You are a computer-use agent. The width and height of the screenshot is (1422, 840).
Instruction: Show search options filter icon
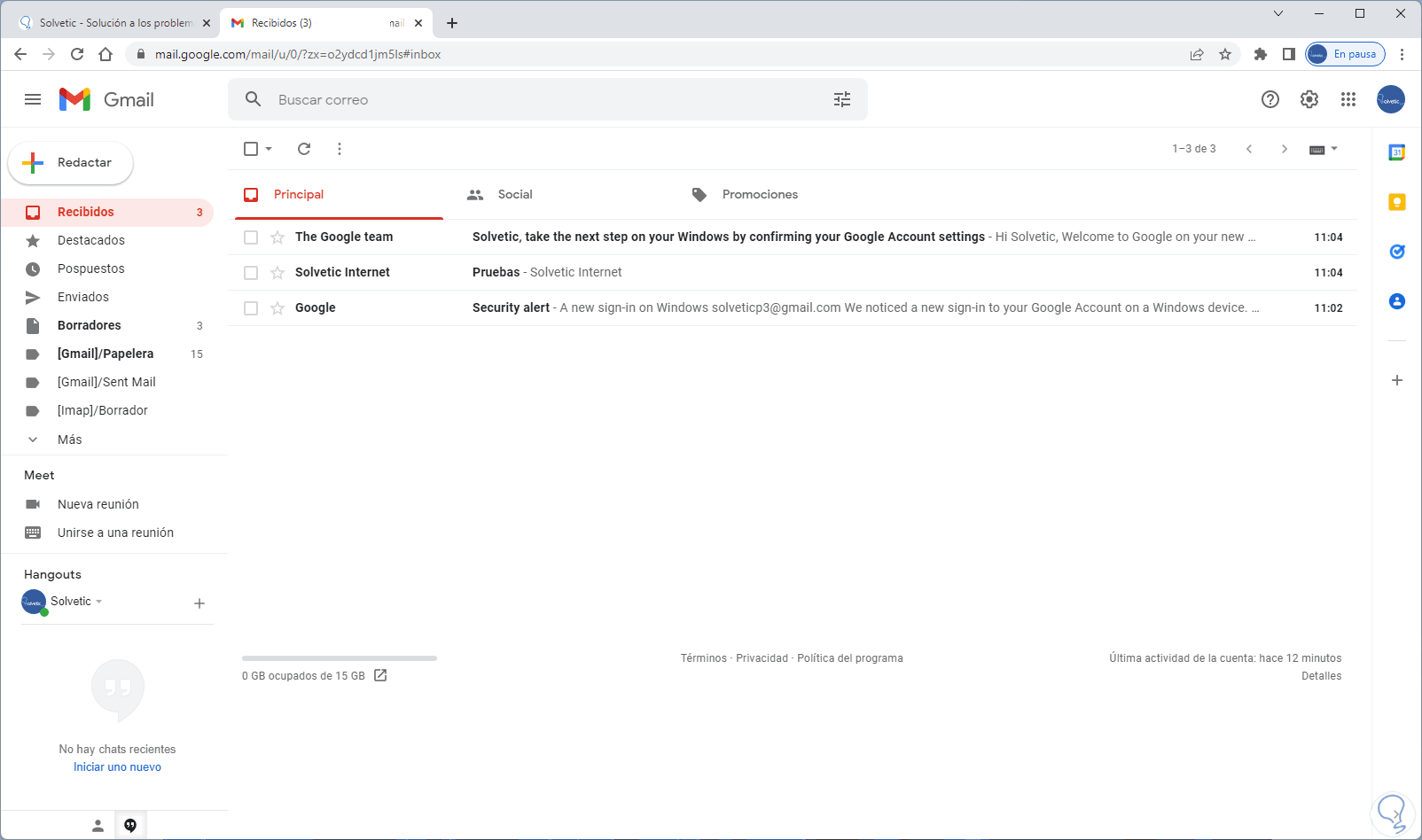842,99
